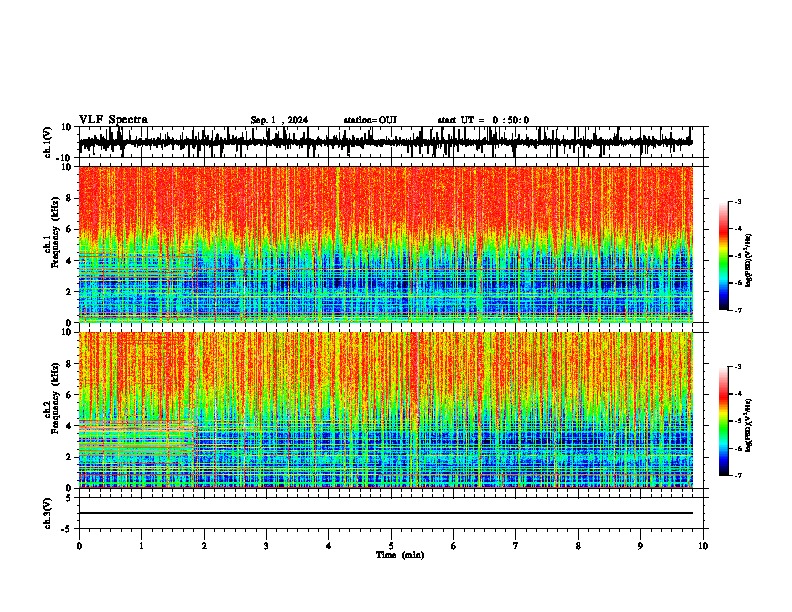Click the time axis end label "10"
This screenshot has height=612, width=792.
point(703,546)
